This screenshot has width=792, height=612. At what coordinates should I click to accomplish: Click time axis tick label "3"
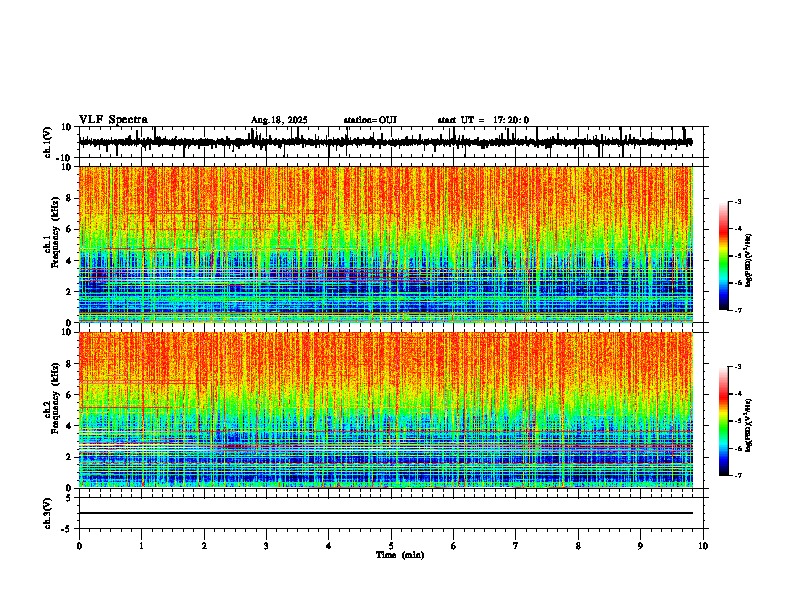[266, 546]
